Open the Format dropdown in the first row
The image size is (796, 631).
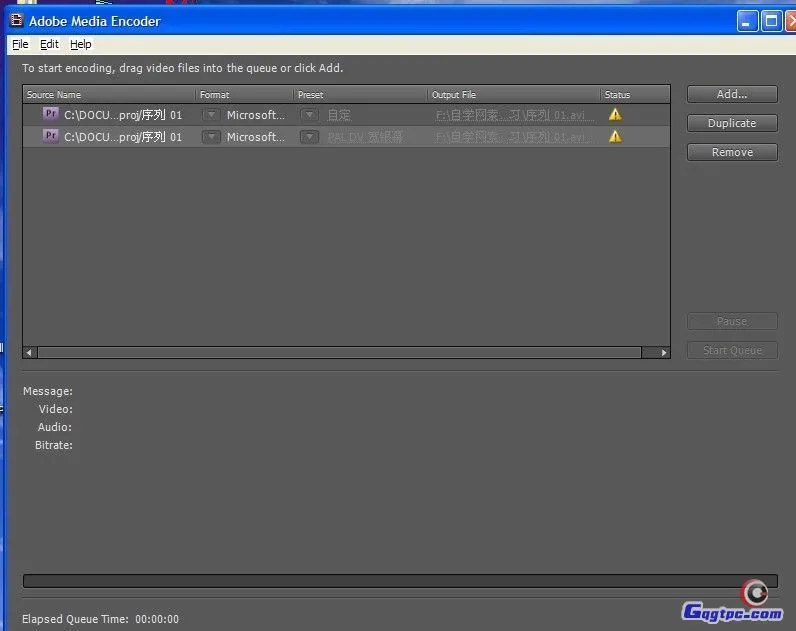tap(211, 115)
